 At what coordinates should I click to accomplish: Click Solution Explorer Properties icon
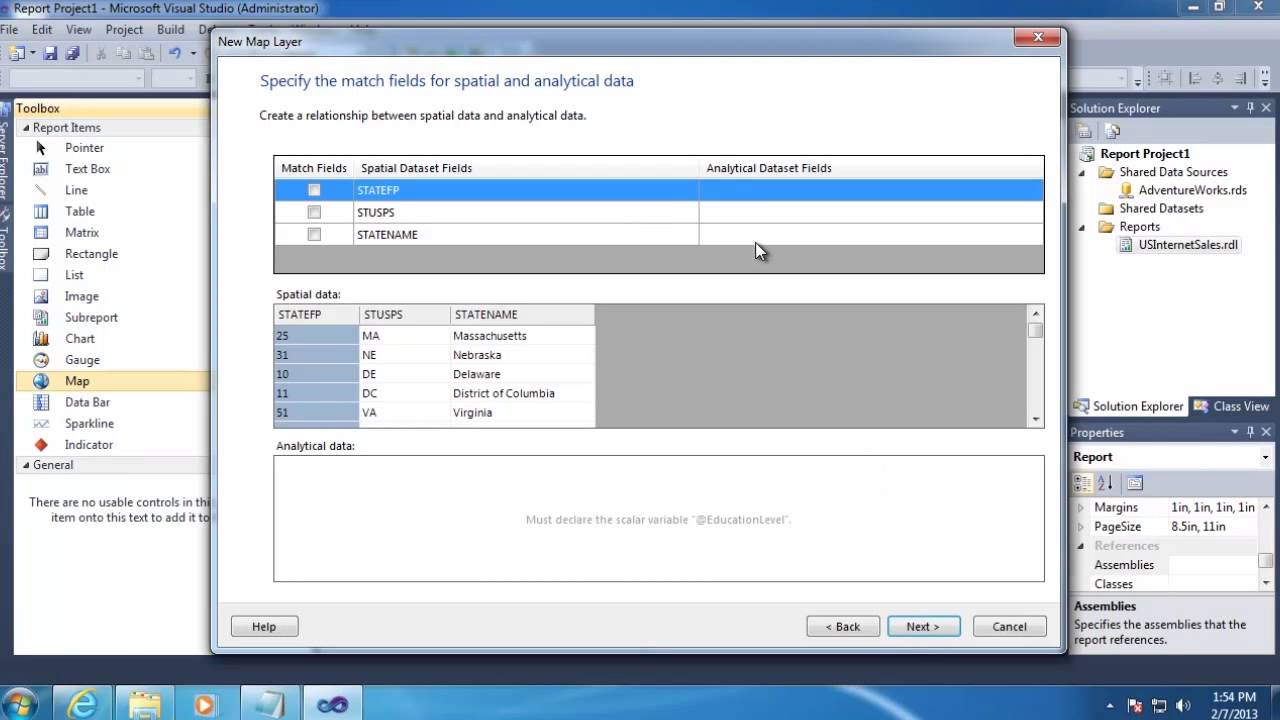coord(1084,131)
